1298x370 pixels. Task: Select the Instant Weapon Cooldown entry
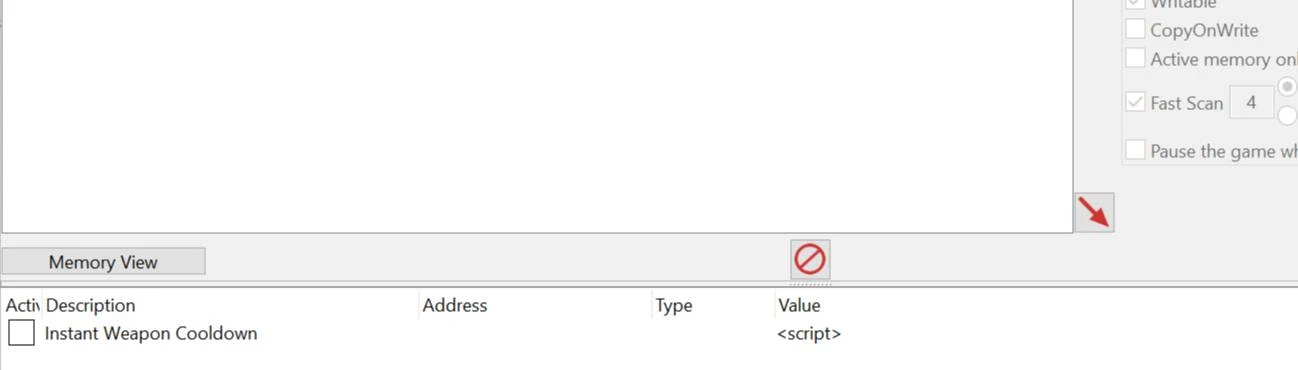[x=151, y=333]
